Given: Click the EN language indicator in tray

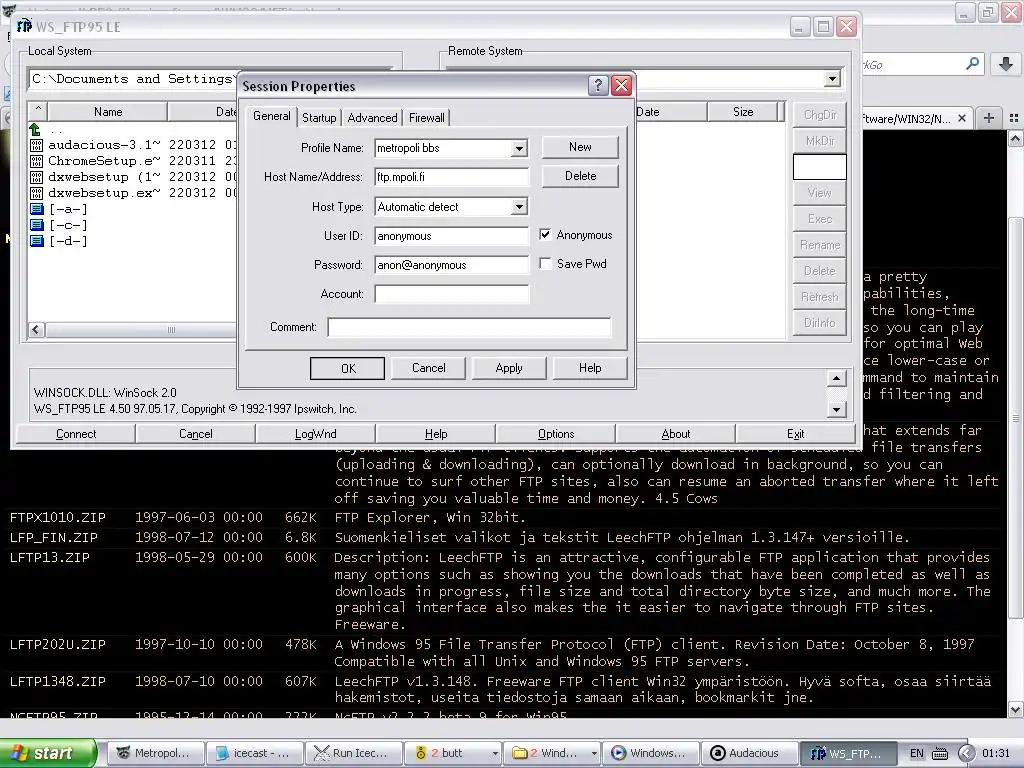Looking at the screenshot, I should click(917, 753).
